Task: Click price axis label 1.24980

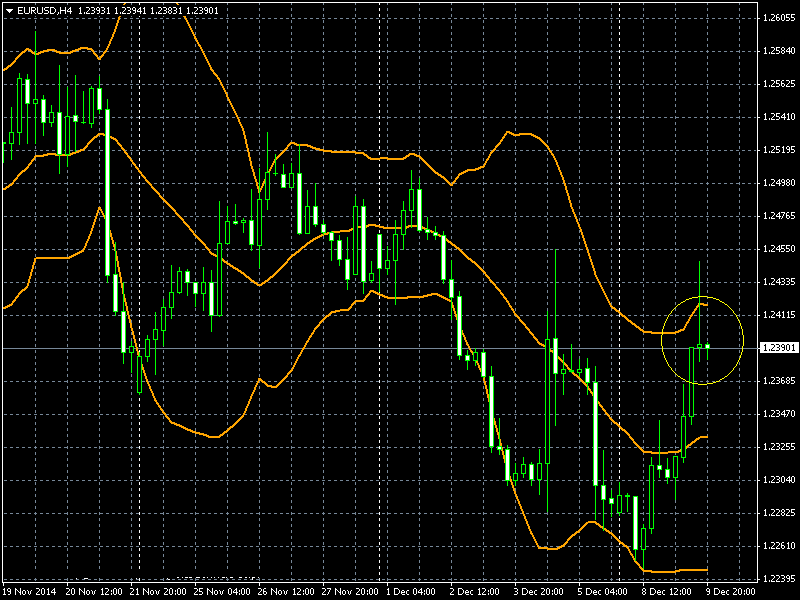Action: 779,183
